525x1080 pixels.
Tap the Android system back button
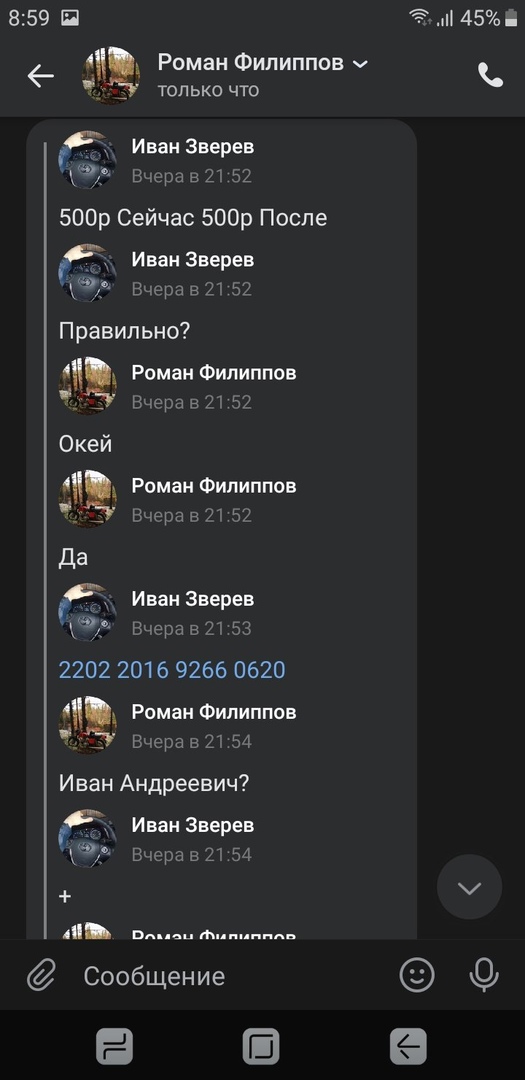coord(408,1046)
